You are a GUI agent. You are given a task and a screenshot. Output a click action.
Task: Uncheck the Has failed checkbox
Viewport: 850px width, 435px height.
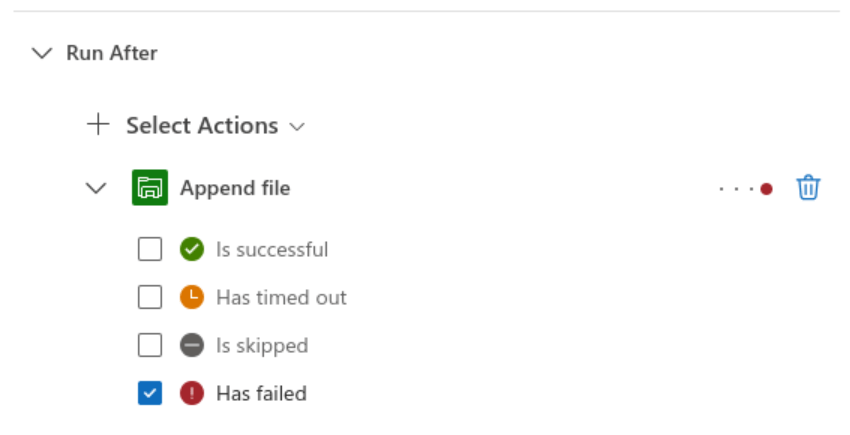coord(150,393)
